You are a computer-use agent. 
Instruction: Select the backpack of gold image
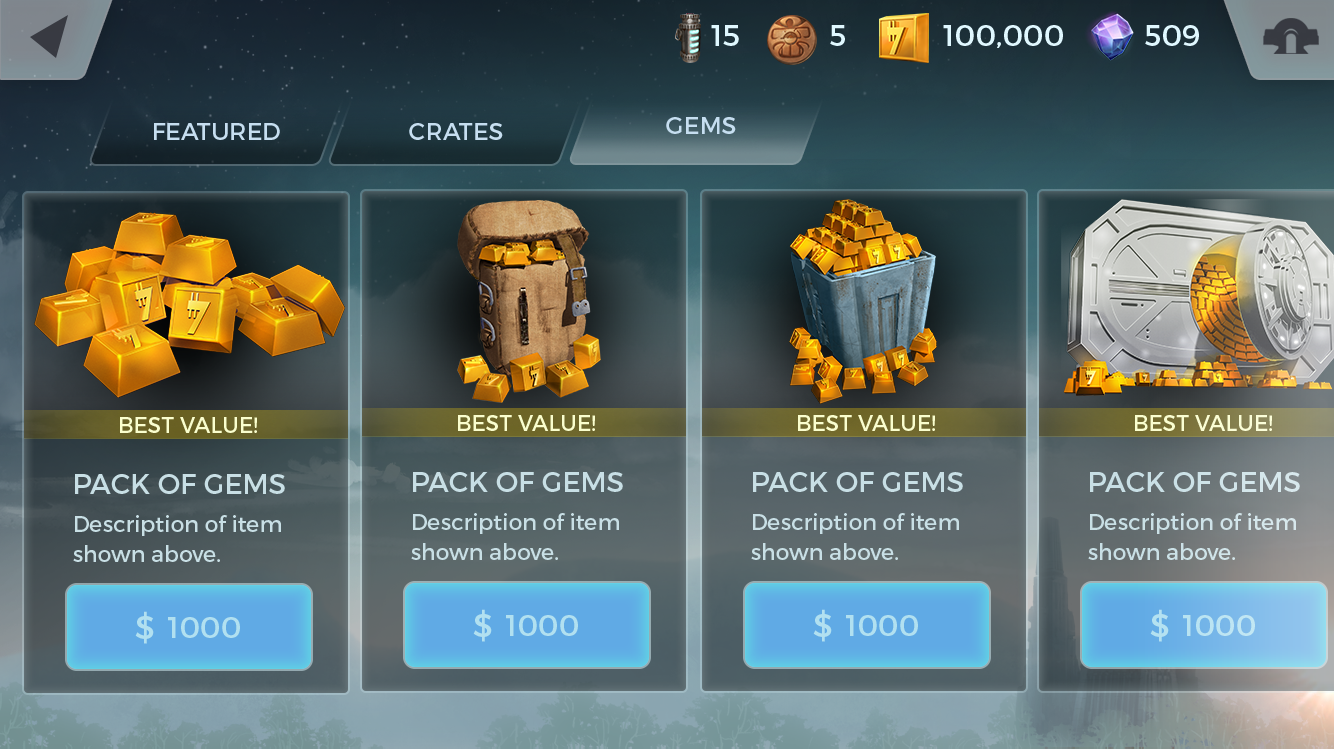(525, 300)
